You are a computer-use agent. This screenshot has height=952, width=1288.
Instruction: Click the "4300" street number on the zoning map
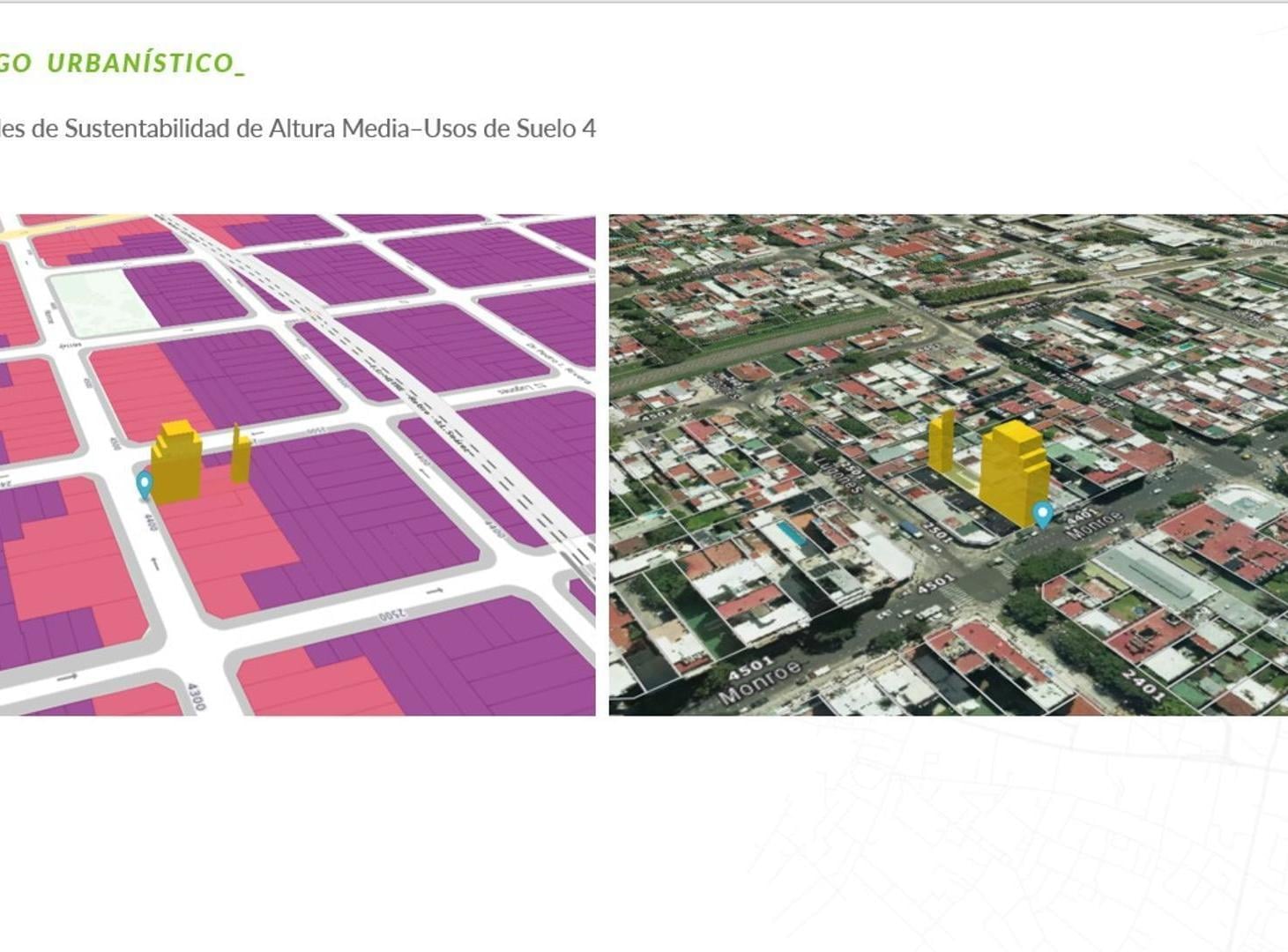point(196,696)
